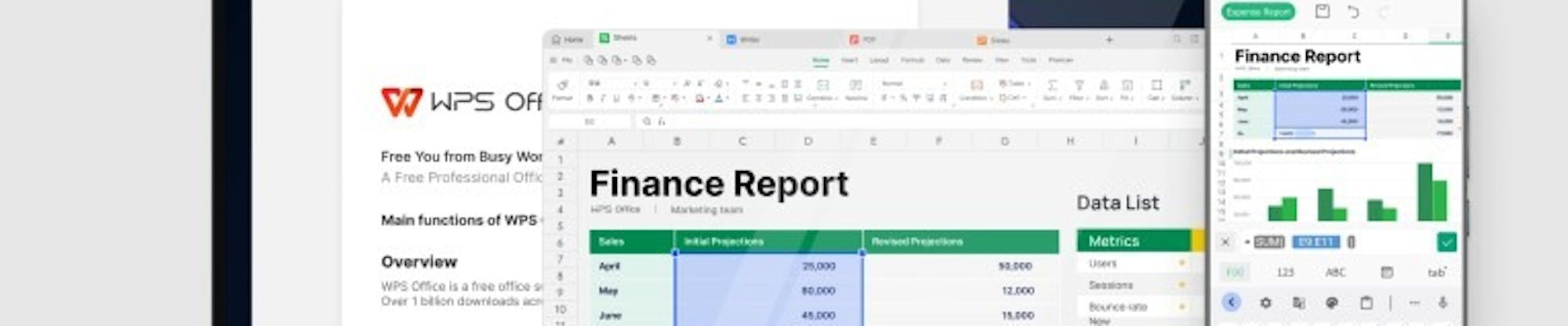Tap the 123 keyboard mode key
1568x326 pixels.
coord(1285,272)
